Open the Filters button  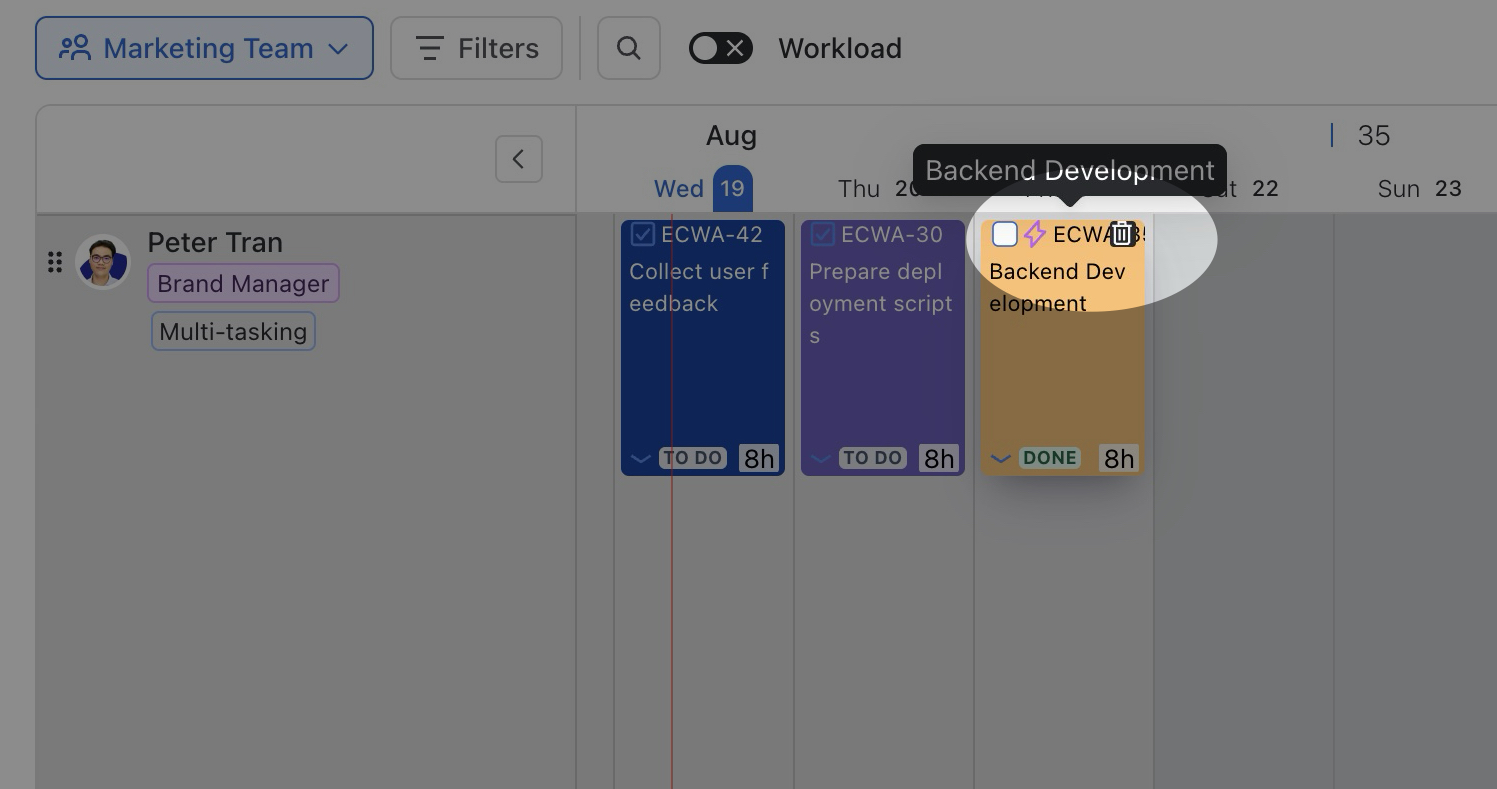(x=476, y=48)
